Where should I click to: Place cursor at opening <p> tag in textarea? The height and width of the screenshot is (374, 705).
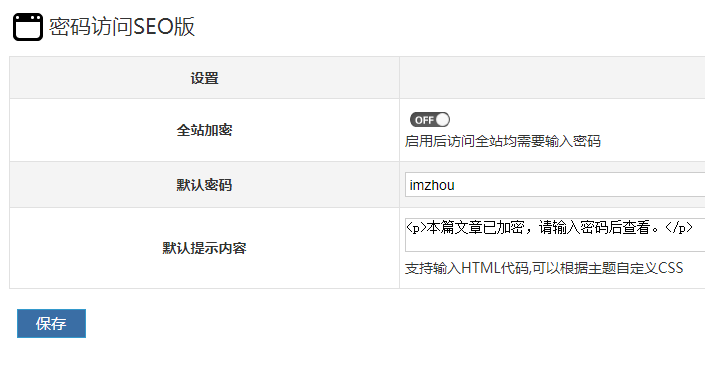point(416,228)
